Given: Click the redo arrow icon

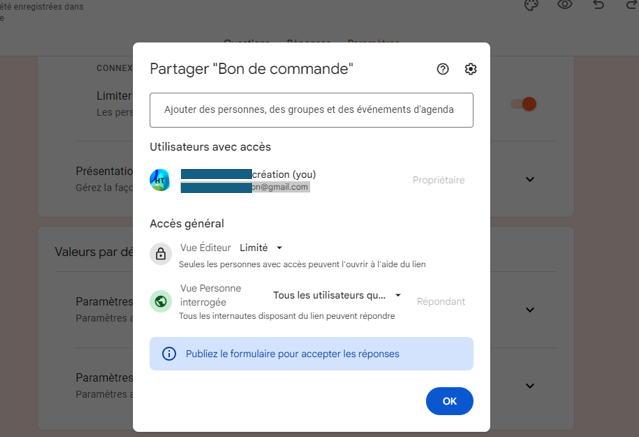Looking at the screenshot, I should [x=631, y=5].
